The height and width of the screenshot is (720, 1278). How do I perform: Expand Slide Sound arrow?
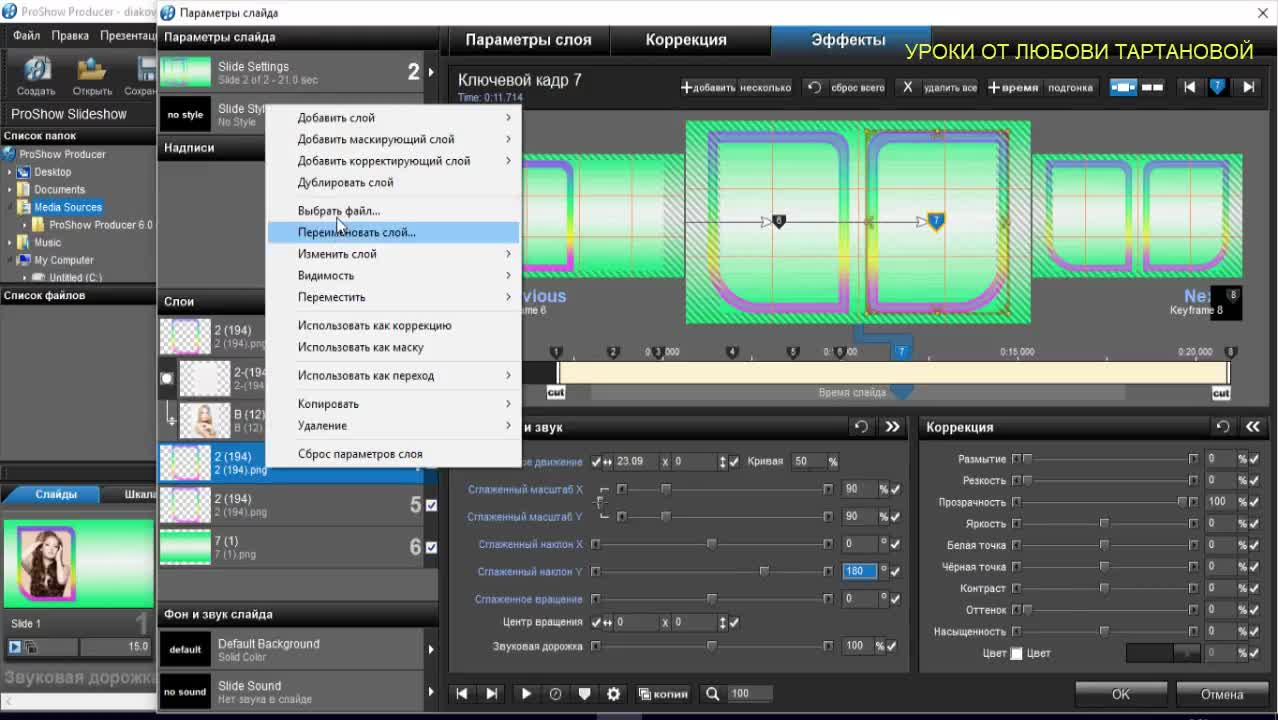tap(431, 691)
